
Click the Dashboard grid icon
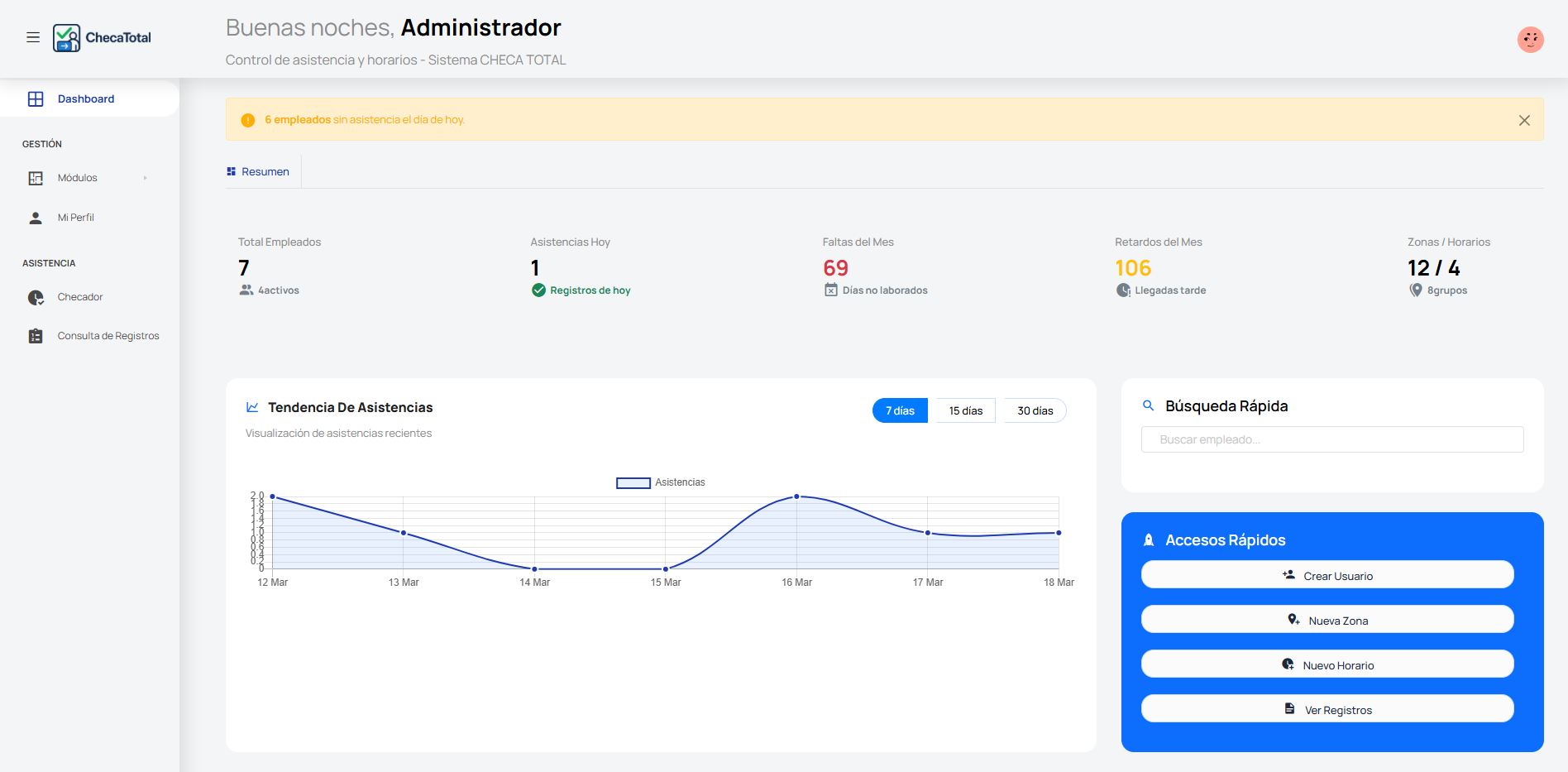36,99
